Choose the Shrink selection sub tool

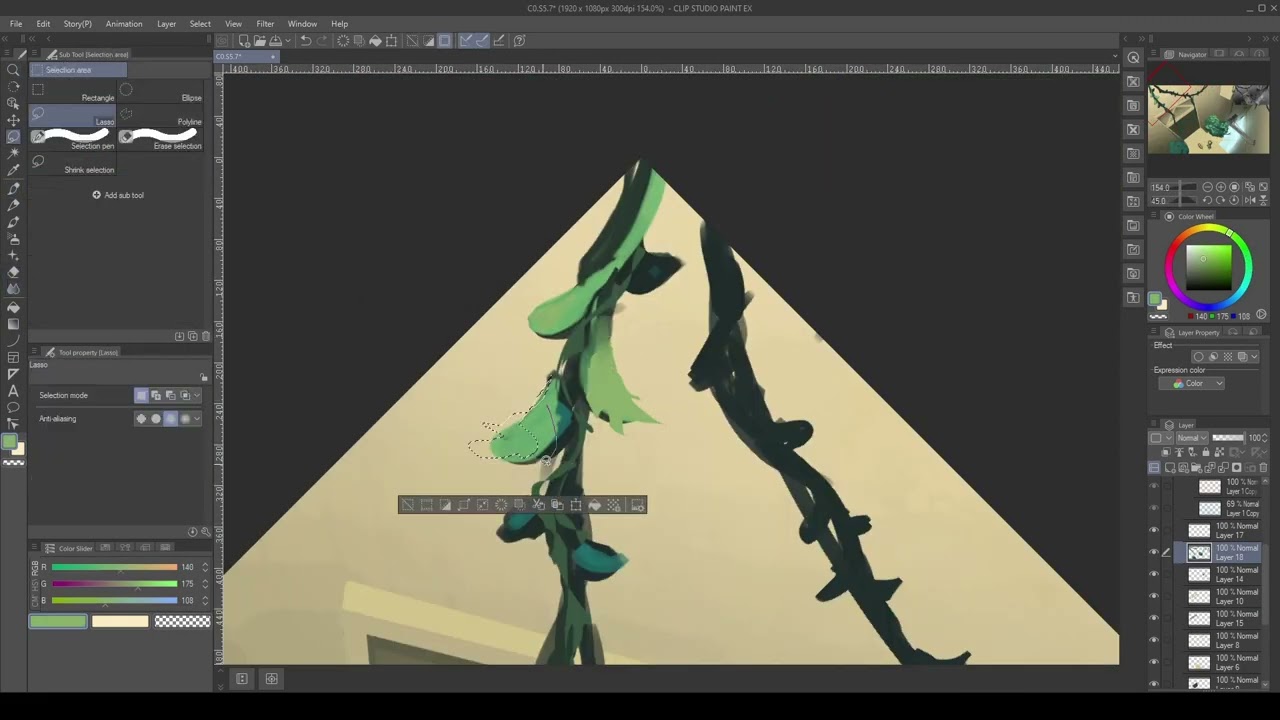(x=73, y=163)
